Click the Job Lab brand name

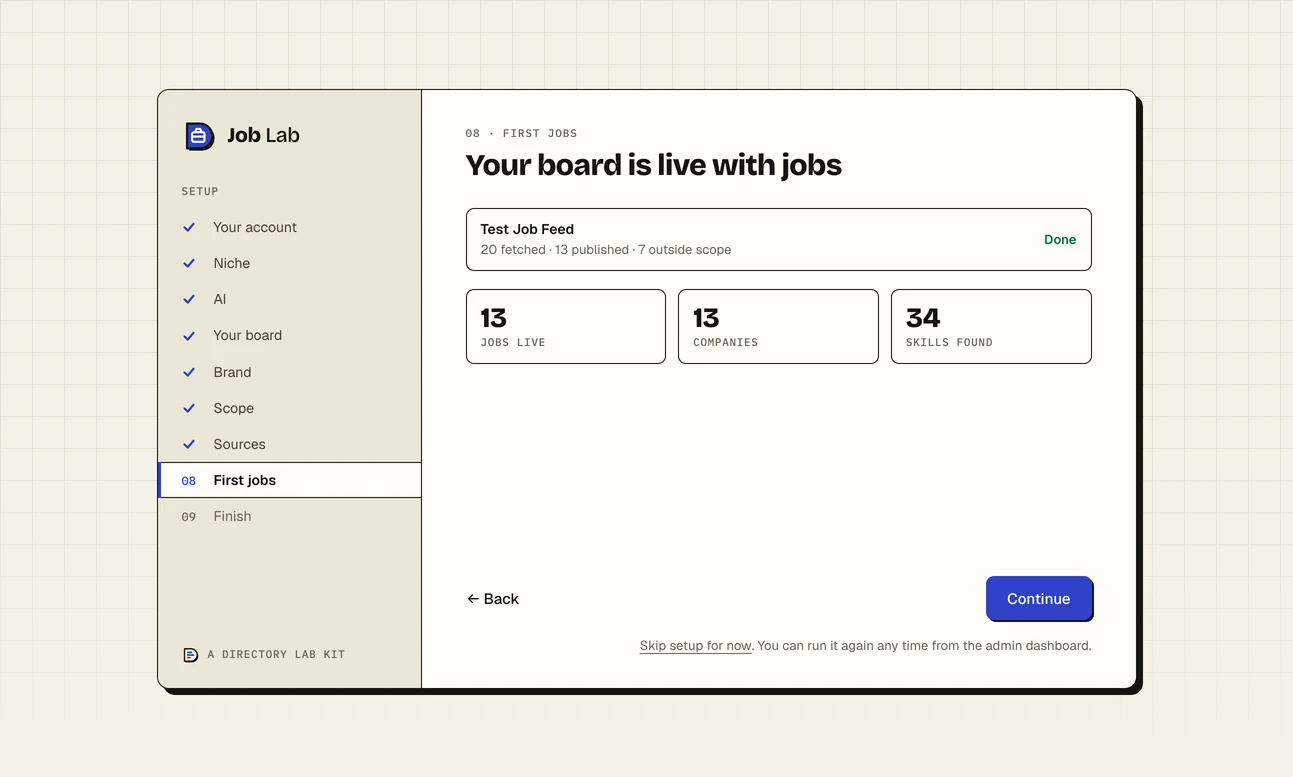click(263, 135)
